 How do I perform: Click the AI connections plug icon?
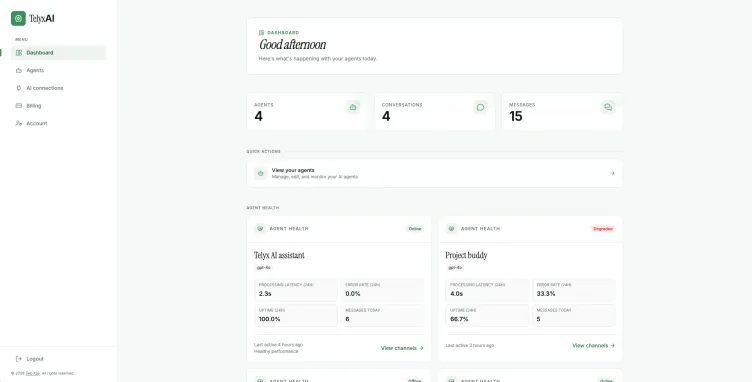(x=19, y=88)
